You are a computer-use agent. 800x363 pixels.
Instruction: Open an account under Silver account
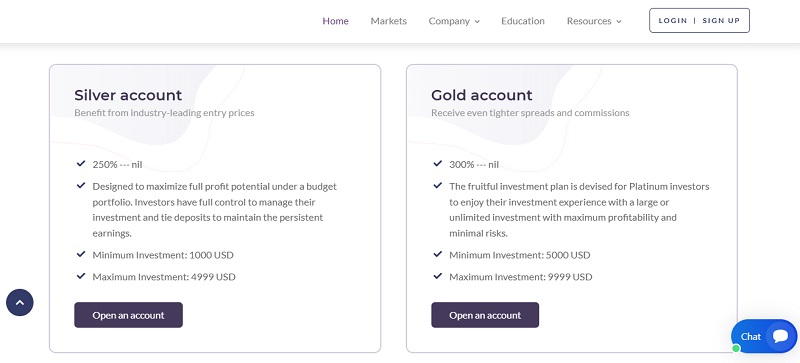click(x=129, y=315)
